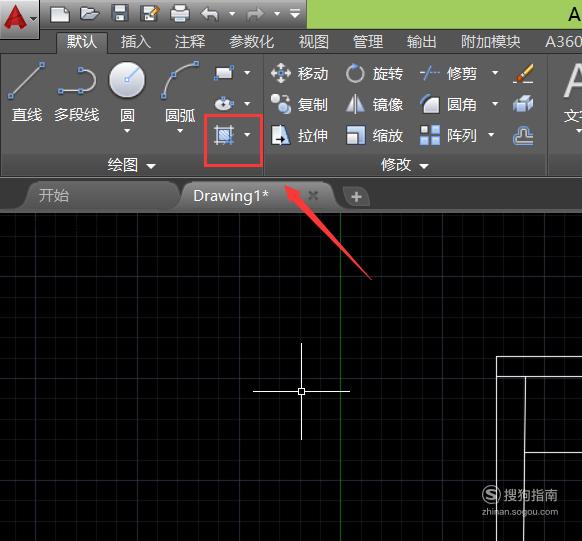Open the 附加模块 ribbon tab
The image size is (582, 541).
click(491, 42)
